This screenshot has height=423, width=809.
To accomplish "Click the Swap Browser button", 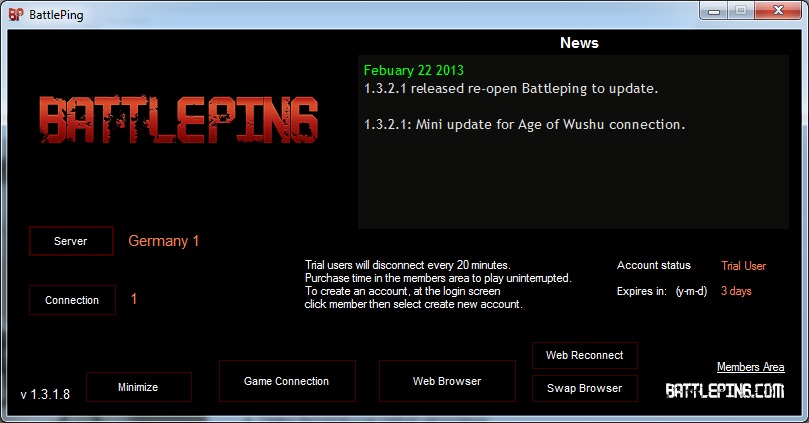I will coord(585,388).
